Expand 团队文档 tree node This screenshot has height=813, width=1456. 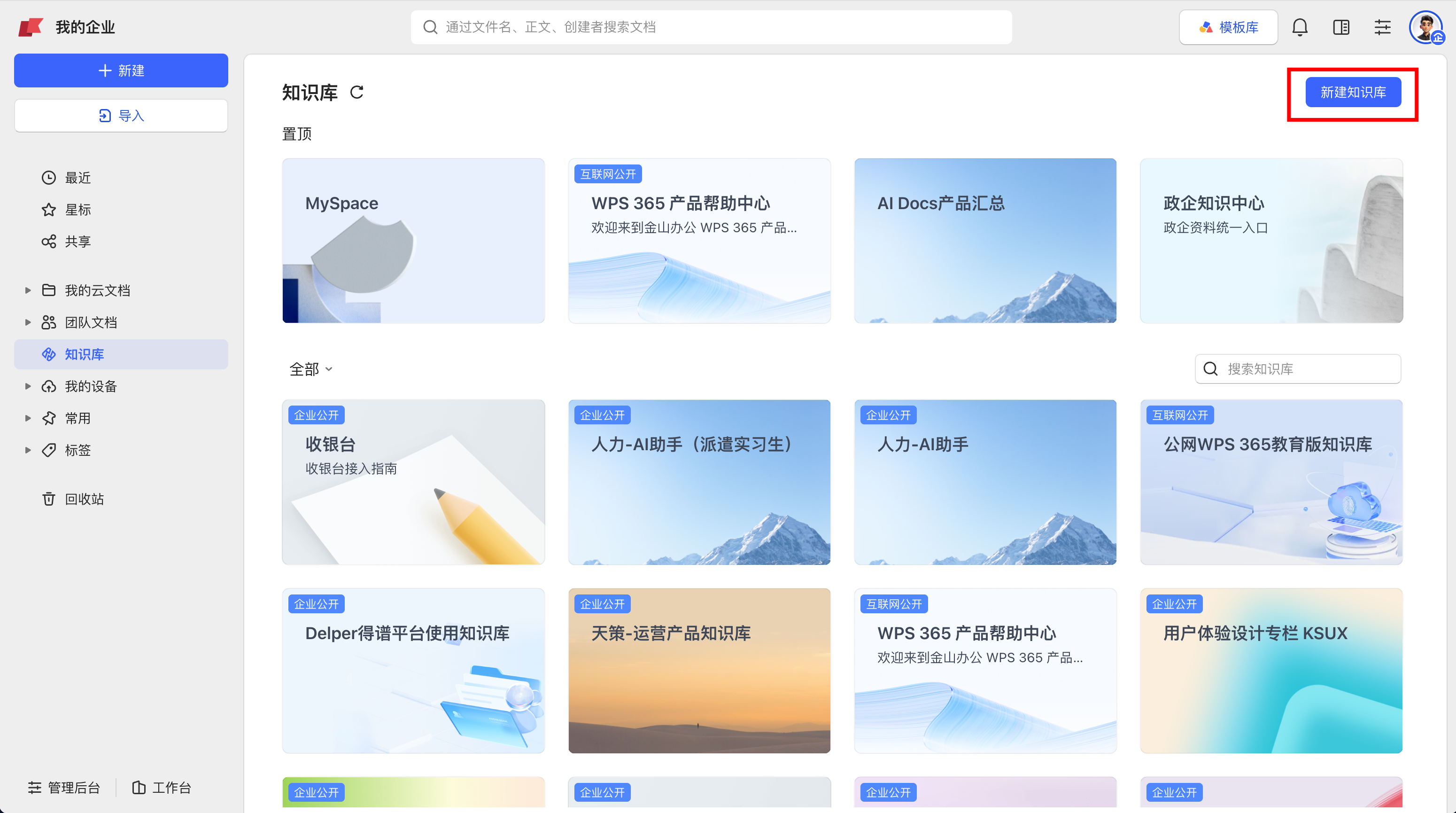coord(28,322)
